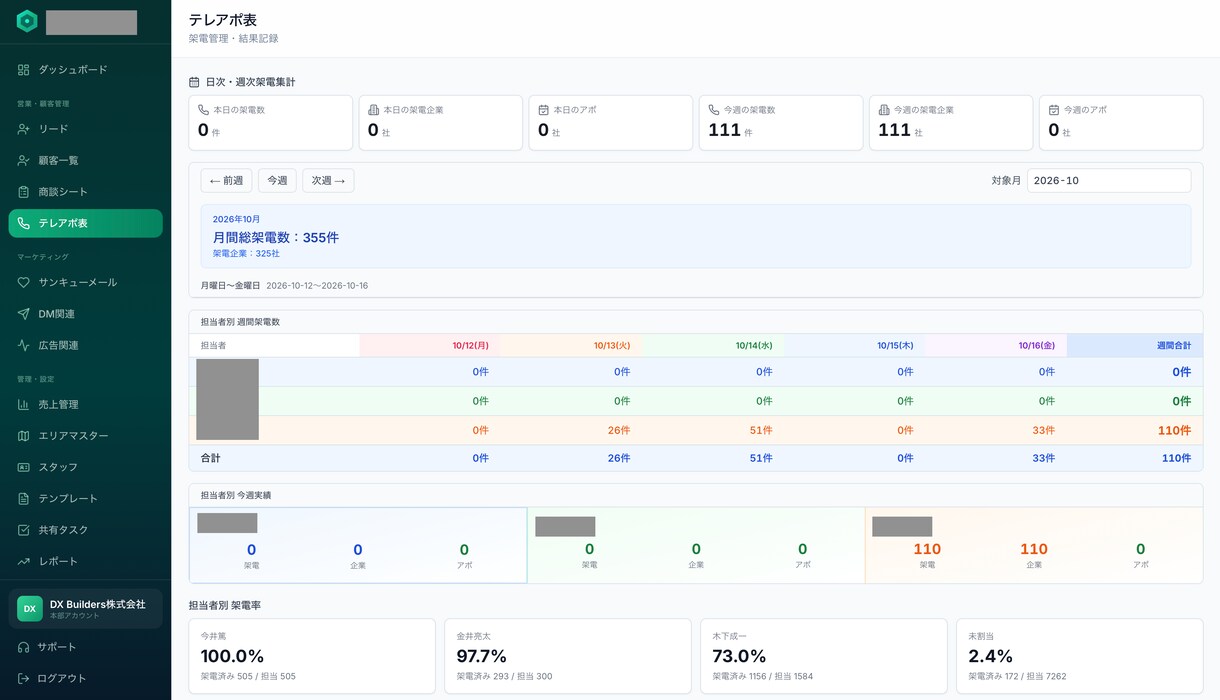Image resolution: width=1220 pixels, height=700 pixels.
Task: Open サンキューメール section
Action: click(85, 283)
